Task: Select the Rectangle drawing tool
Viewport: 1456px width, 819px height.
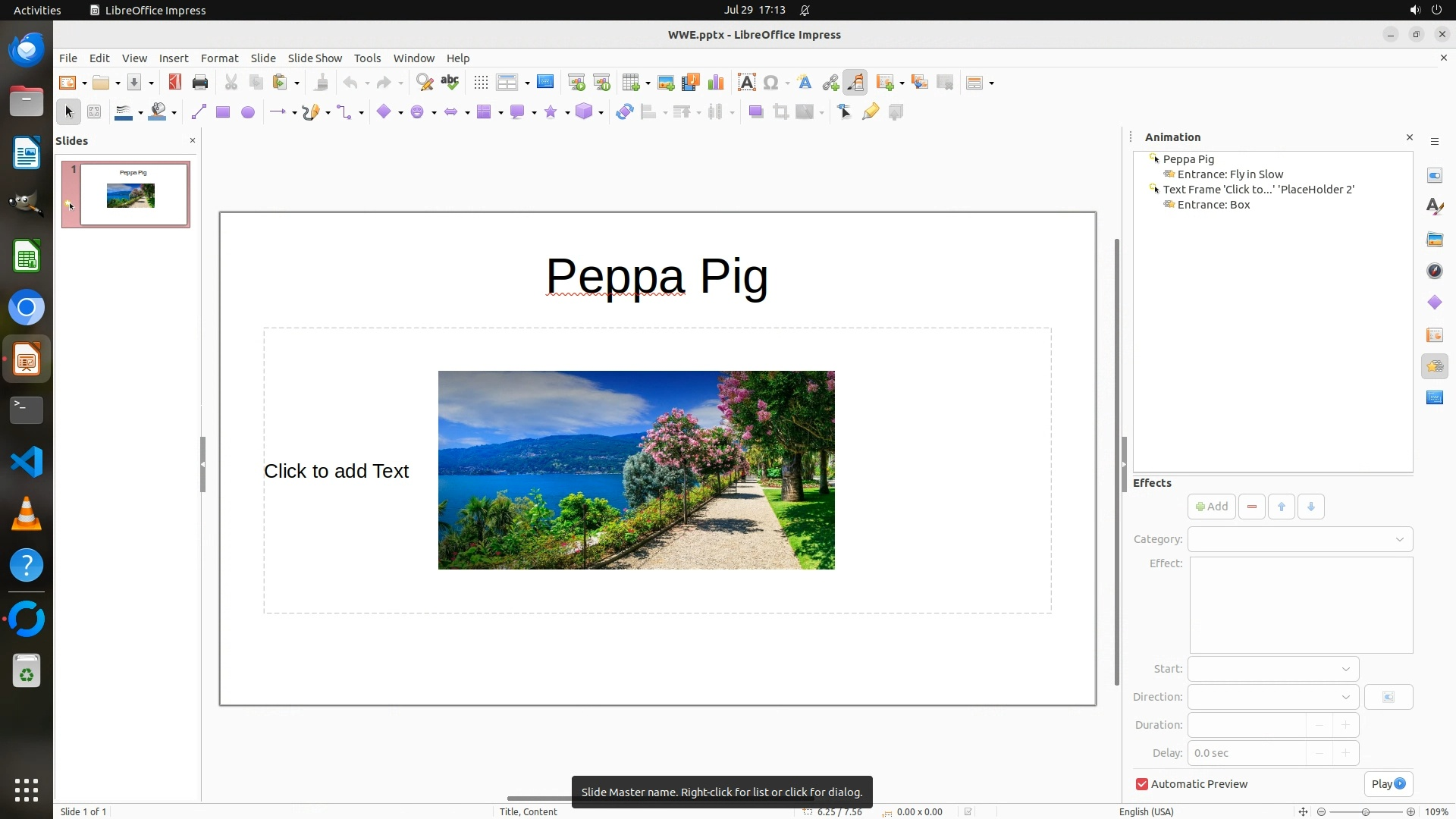Action: (x=222, y=112)
